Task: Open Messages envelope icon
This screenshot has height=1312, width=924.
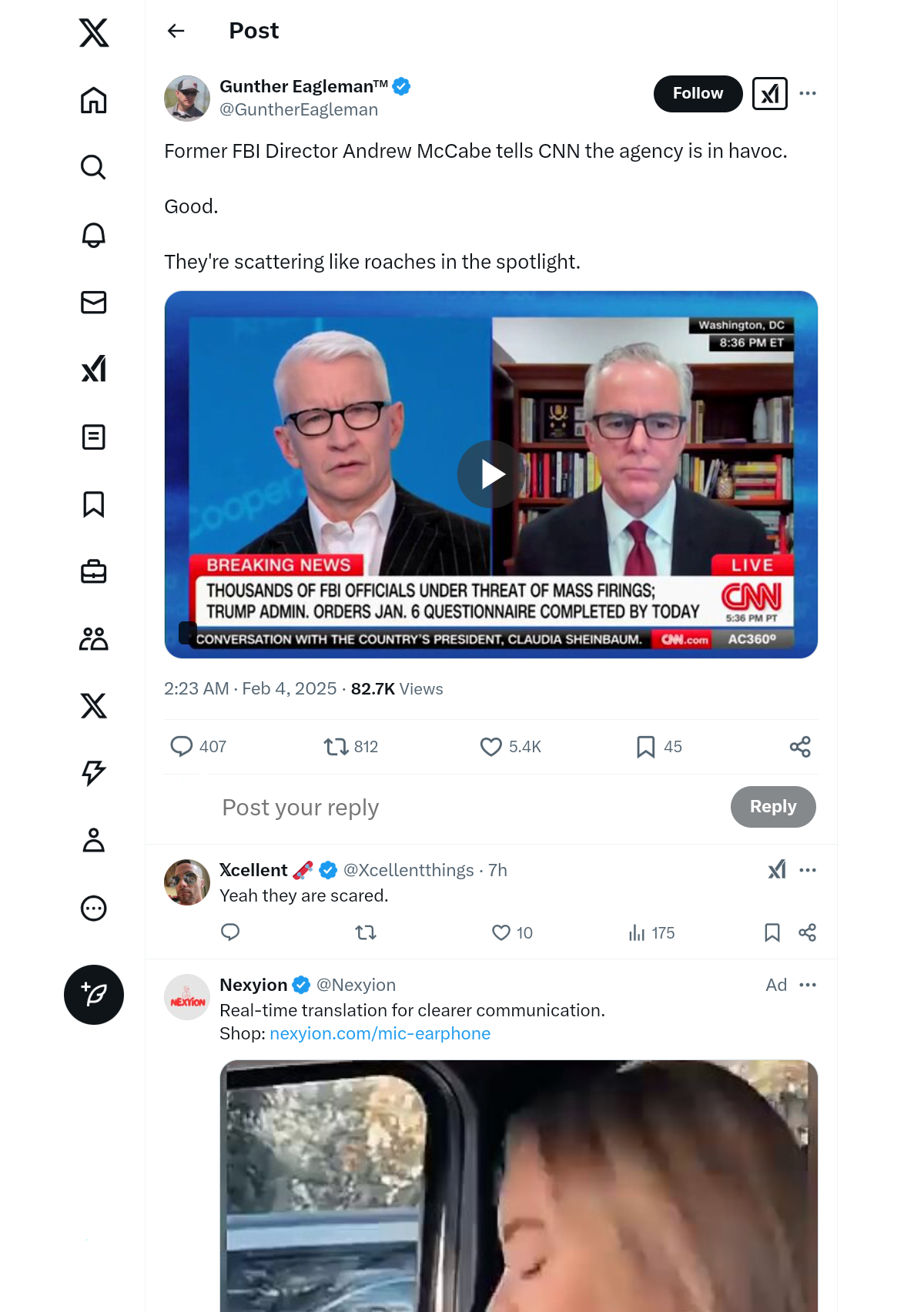Action: click(x=93, y=302)
